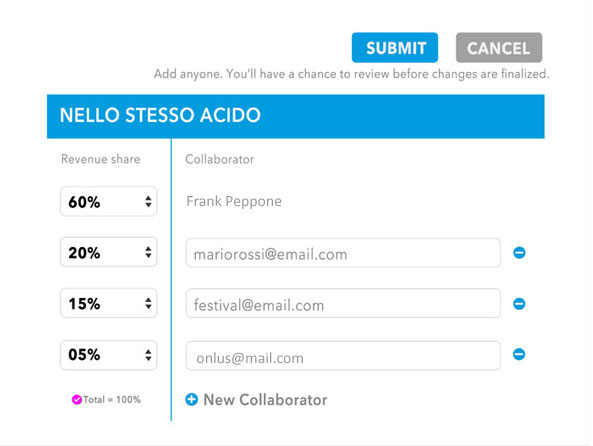Remove the onlus@mail.com collaborator with minus icon

(519, 354)
